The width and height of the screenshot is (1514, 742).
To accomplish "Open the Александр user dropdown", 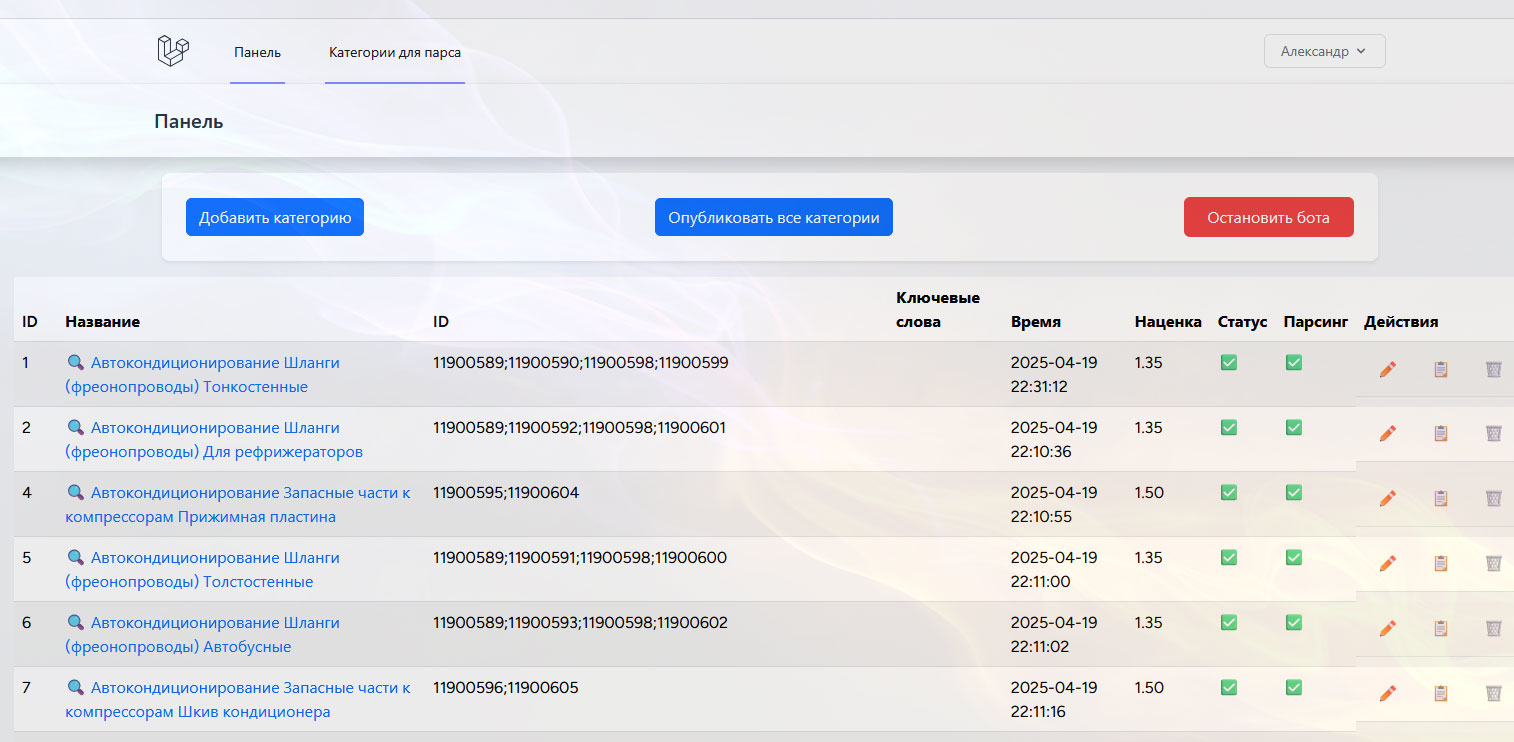I will point(1324,52).
